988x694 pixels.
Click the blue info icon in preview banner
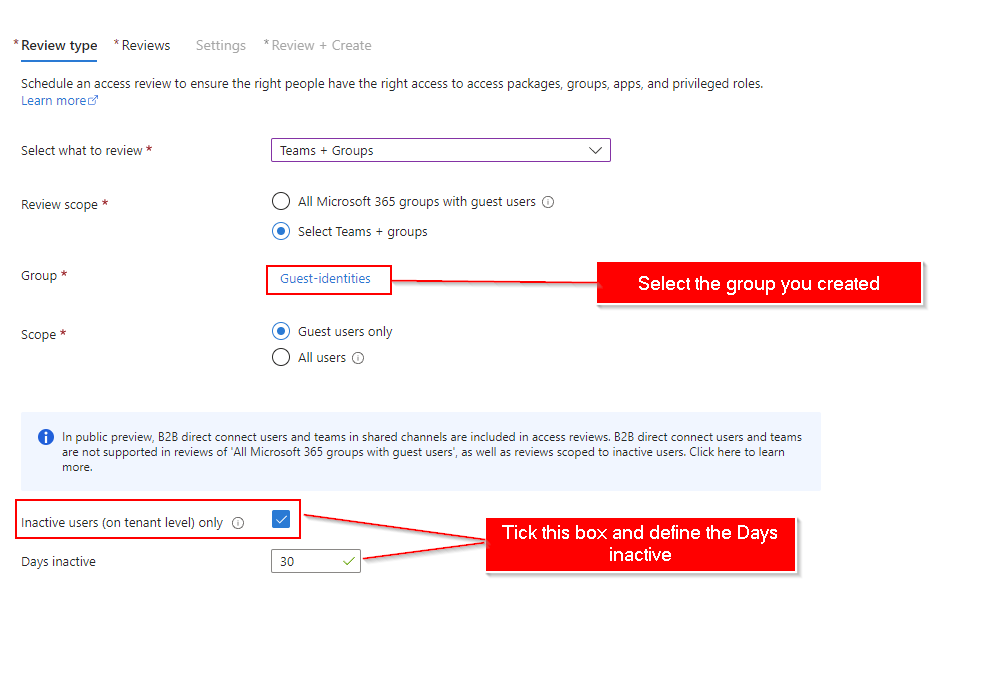(x=46, y=437)
